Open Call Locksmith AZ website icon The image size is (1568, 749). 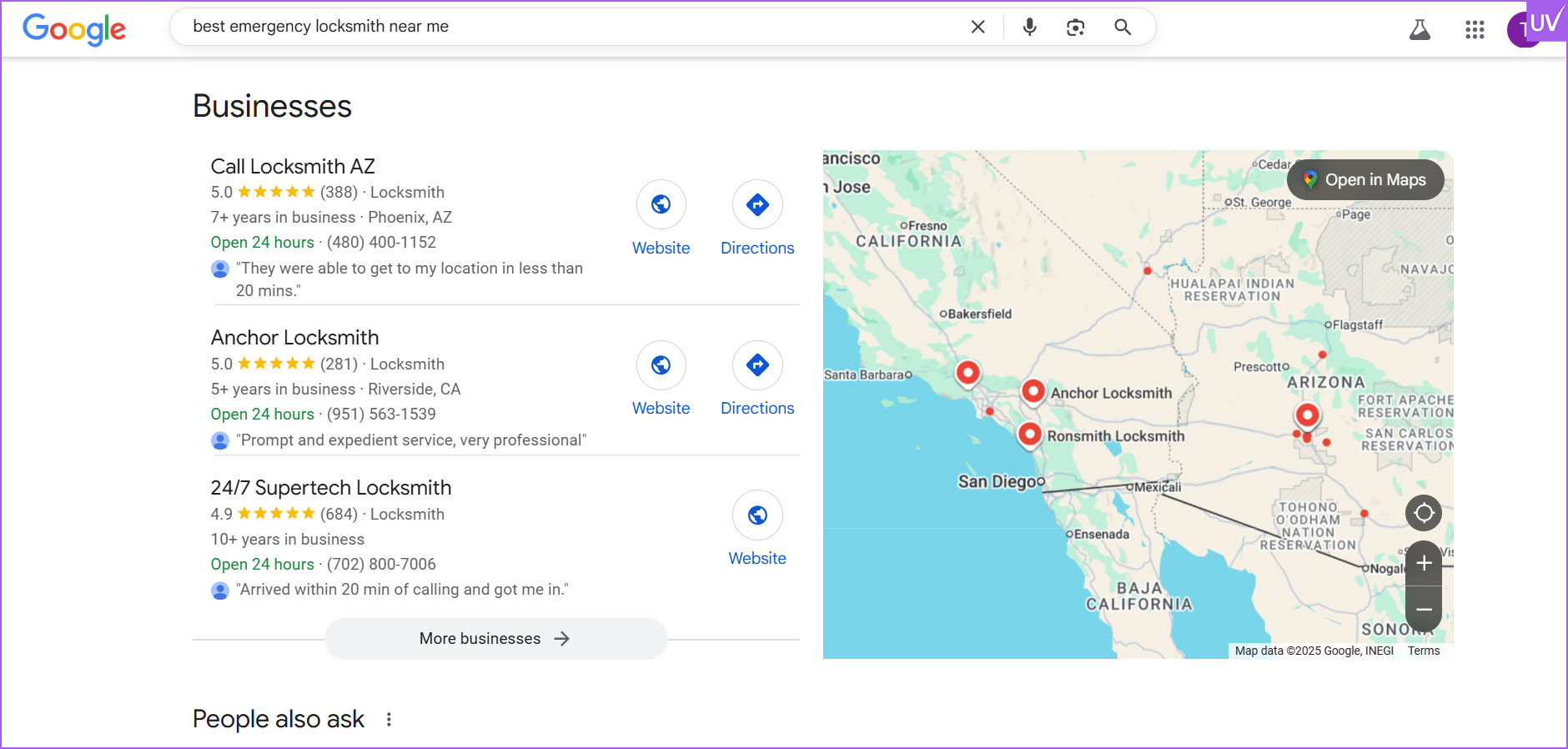[x=661, y=204]
